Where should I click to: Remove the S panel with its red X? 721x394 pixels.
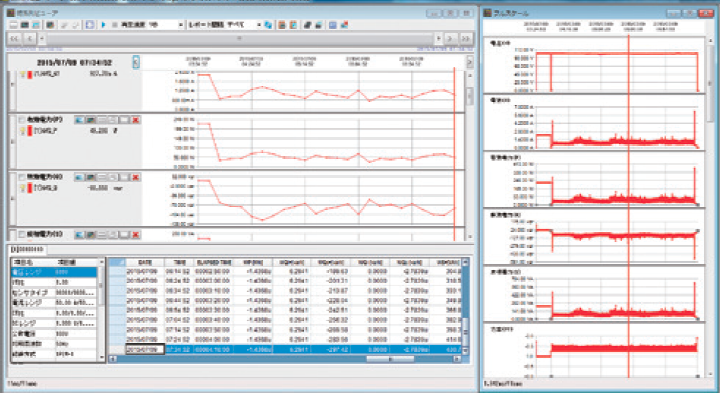pos(136,234)
